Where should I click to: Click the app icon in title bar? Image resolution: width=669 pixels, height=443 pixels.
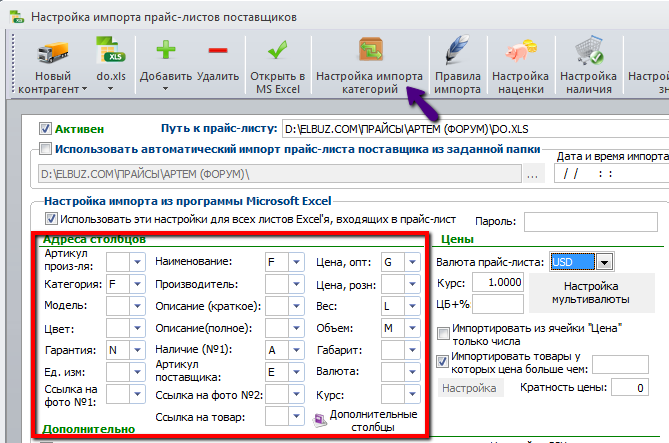coord(17,17)
